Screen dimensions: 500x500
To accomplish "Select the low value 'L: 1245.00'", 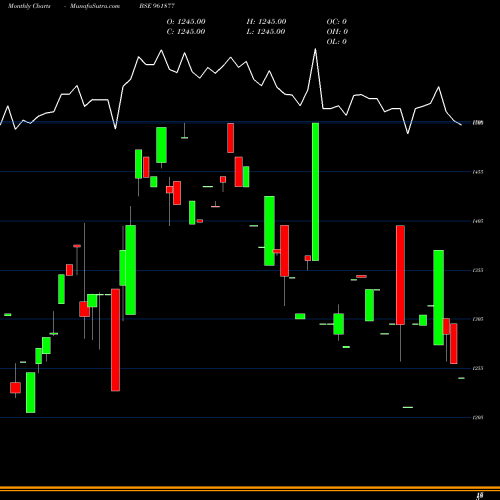I will [x=266, y=32].
